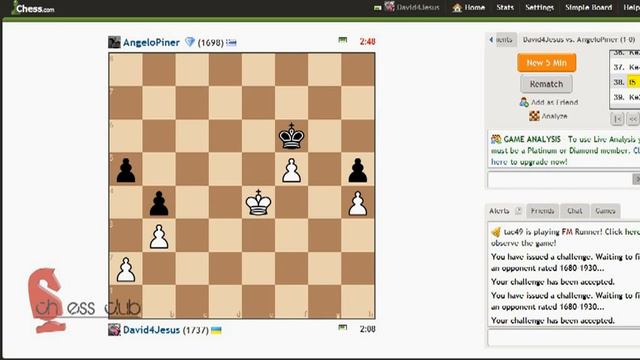Open the Settings menu item
The height and width of the screenshot is (360, 640).
pyautogui.click(x=539, y=7)
